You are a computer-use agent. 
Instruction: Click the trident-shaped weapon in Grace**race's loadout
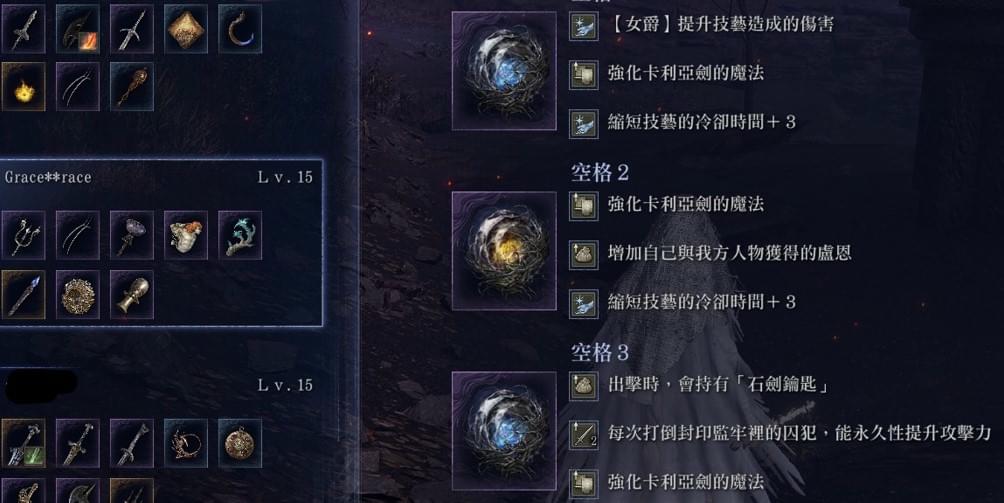tap(23, 235)
